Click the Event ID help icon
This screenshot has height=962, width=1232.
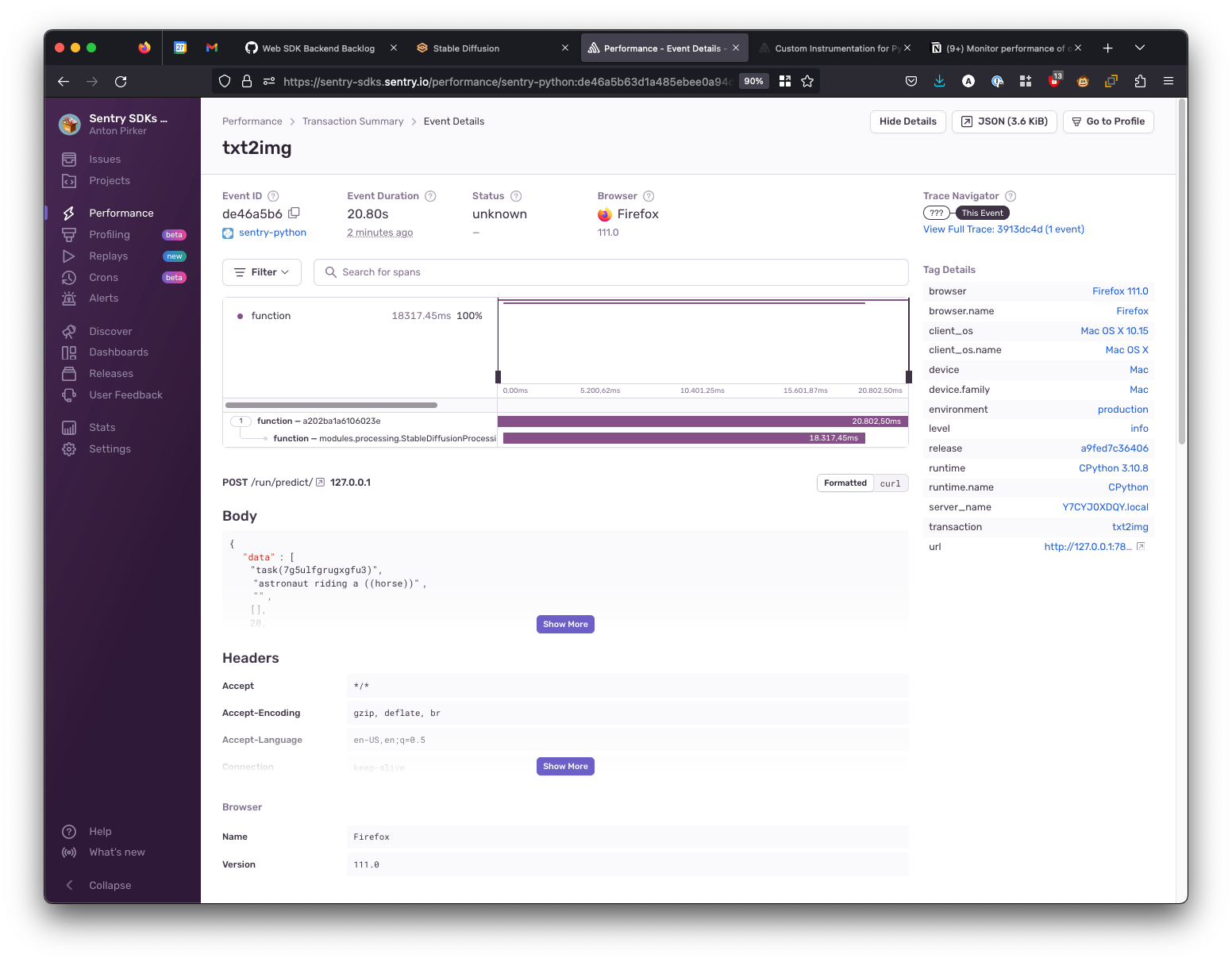tap(273, 196)
